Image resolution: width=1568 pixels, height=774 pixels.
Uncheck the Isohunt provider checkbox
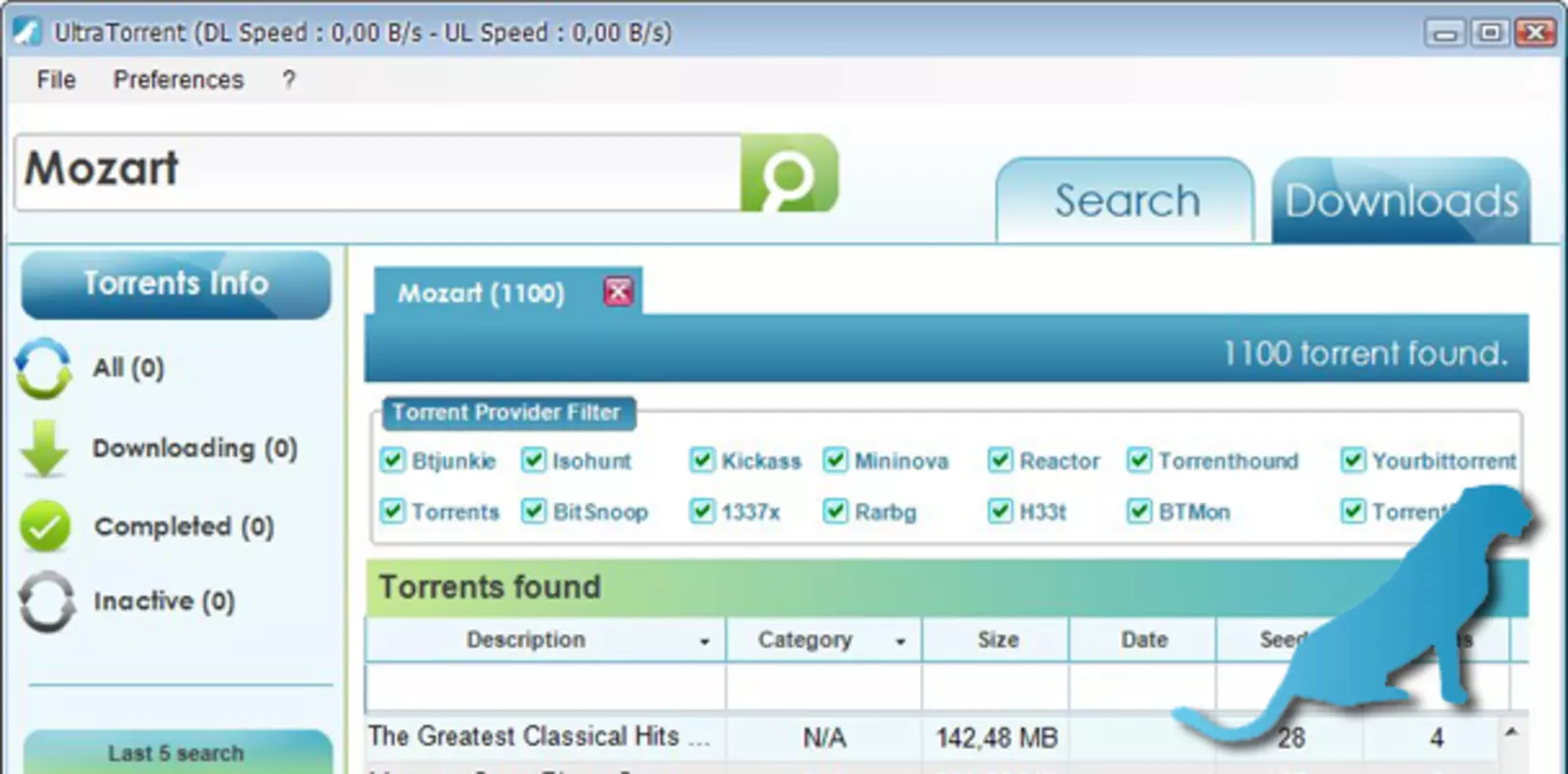click(x=533, y=460)
